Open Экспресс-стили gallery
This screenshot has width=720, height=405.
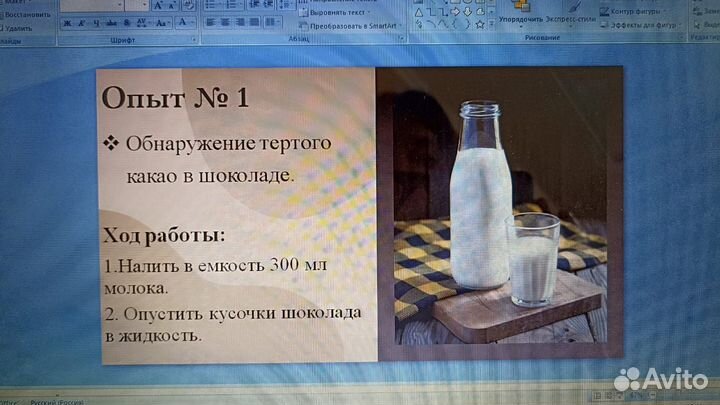[x=570, y=14]
